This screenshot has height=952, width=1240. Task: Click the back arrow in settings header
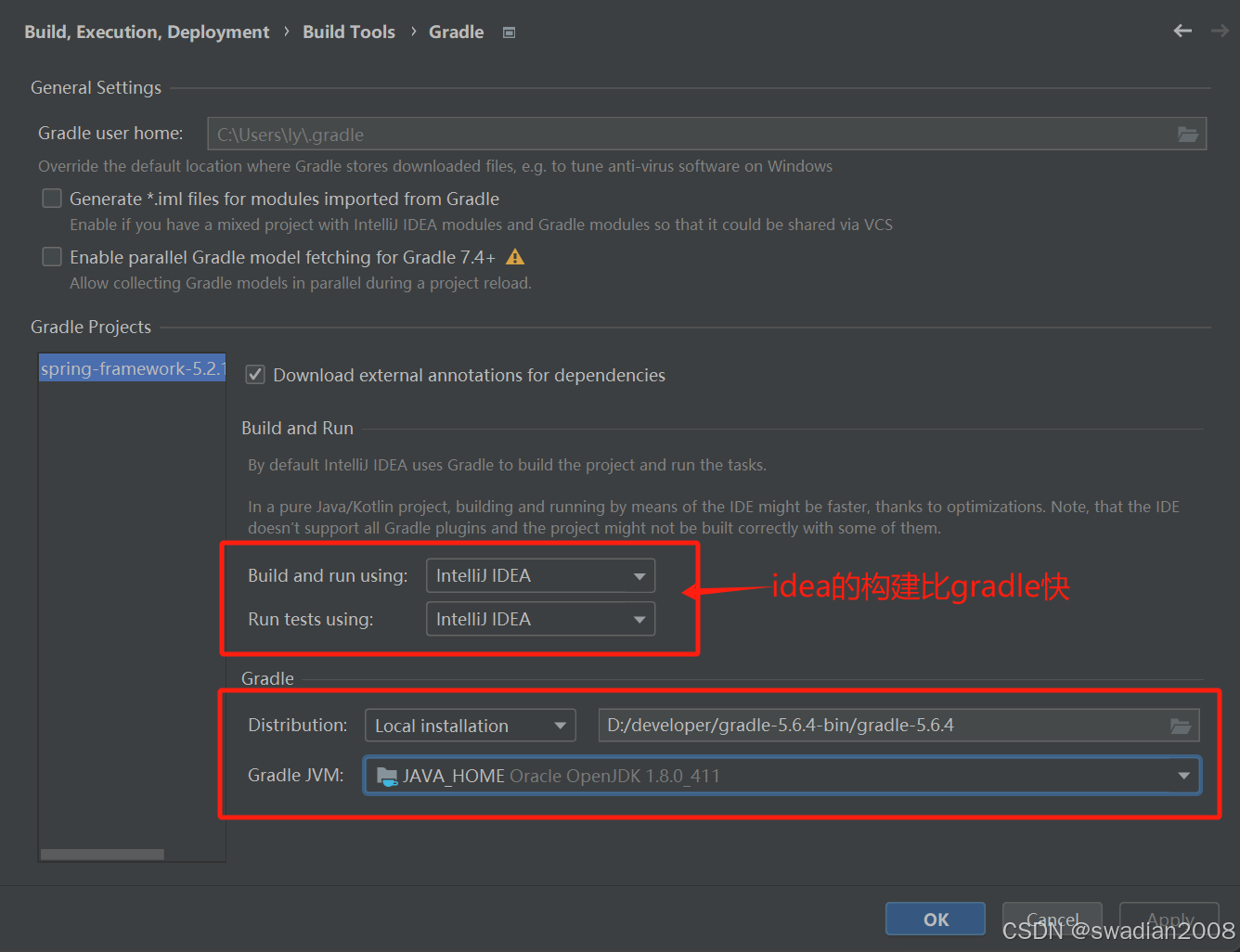[1182, 31]
